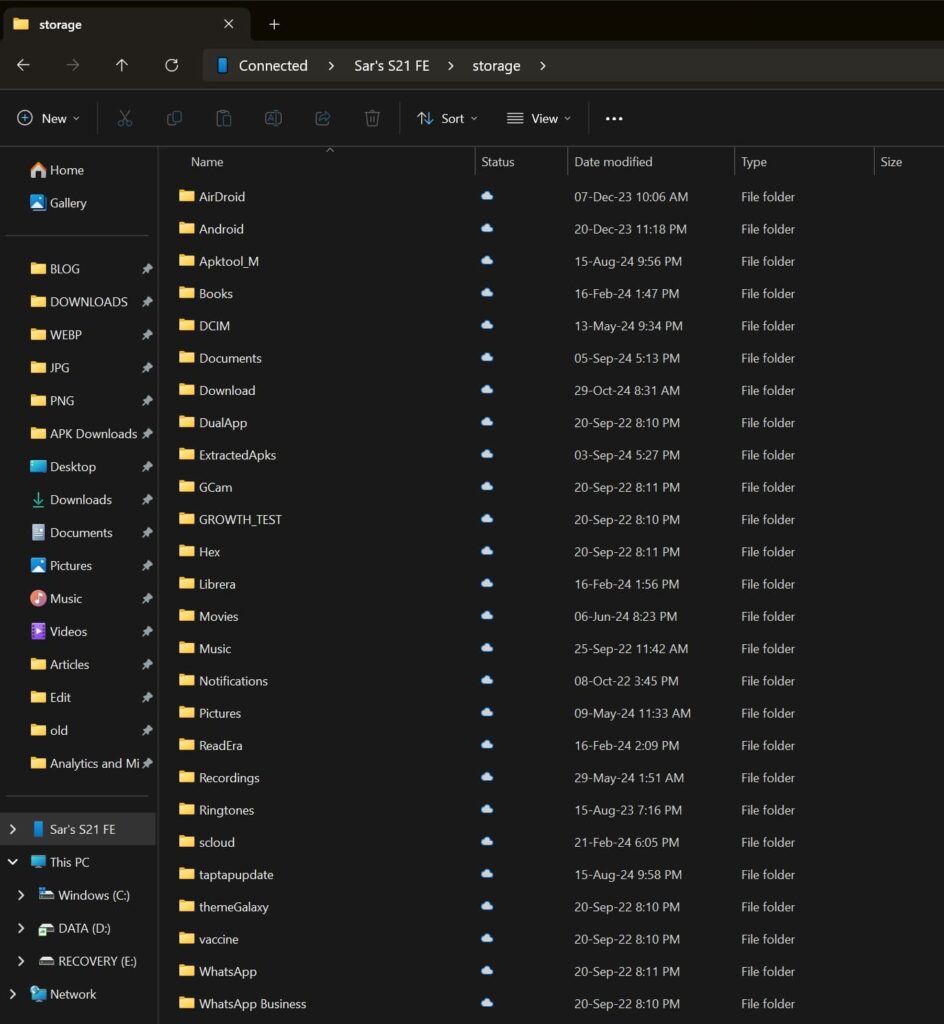The height and width of the screenshot is (1024, 944).
Task: Expand Windows (C:) drive node
Action: pyautogui.click(x=21, y=895)
